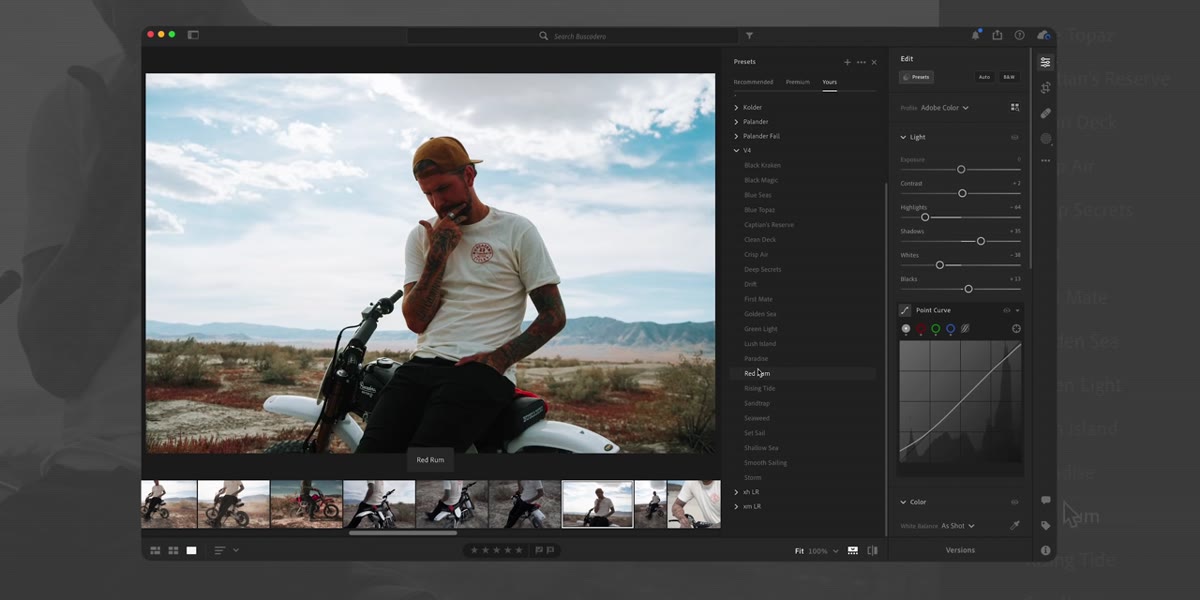Click the filter funnel icon
The image size is (1200, 600).
(750, 36)
